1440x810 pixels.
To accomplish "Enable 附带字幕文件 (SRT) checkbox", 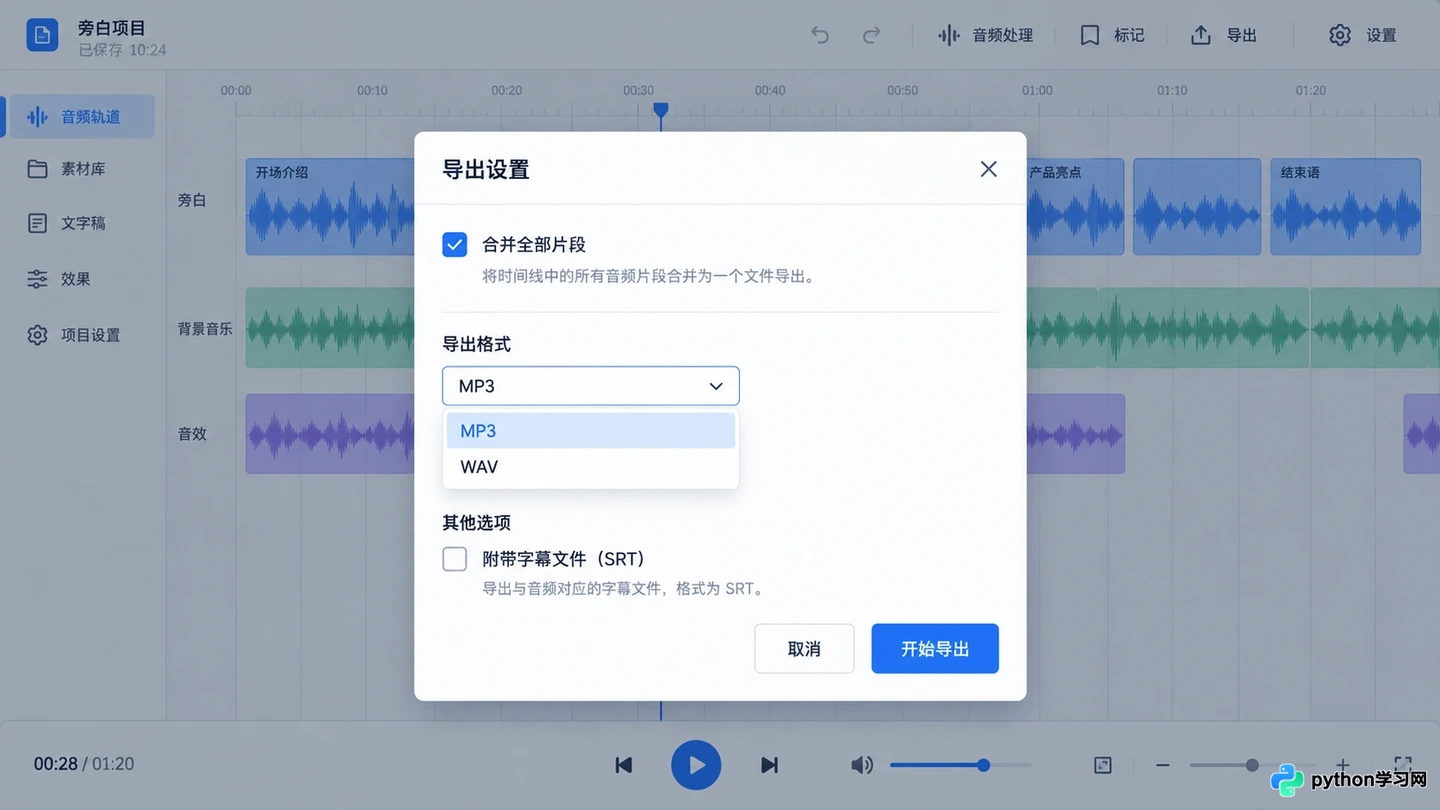I will (x=455, y=559).
